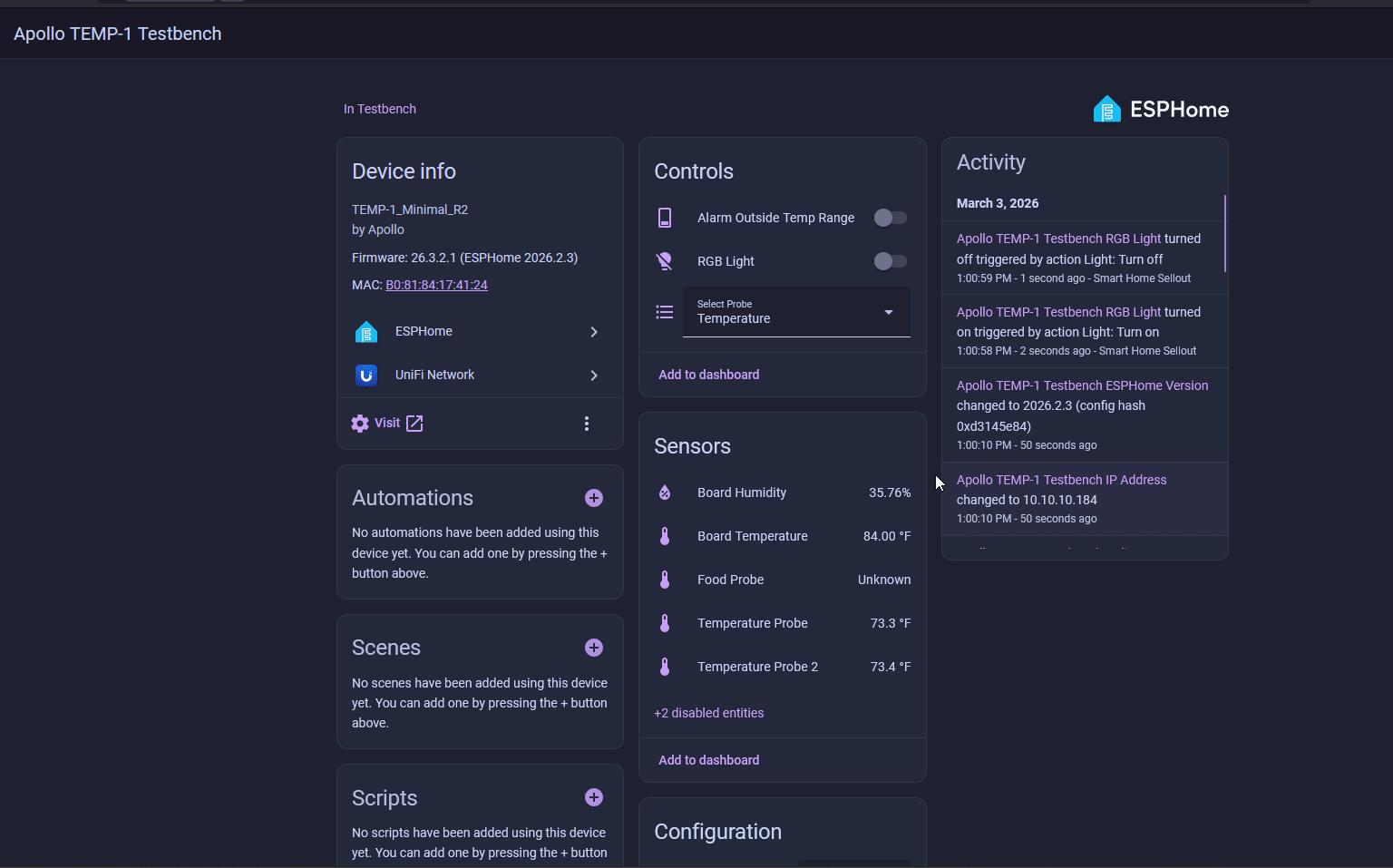
Task: Click the MAC address link
Action: pos(436,285)
